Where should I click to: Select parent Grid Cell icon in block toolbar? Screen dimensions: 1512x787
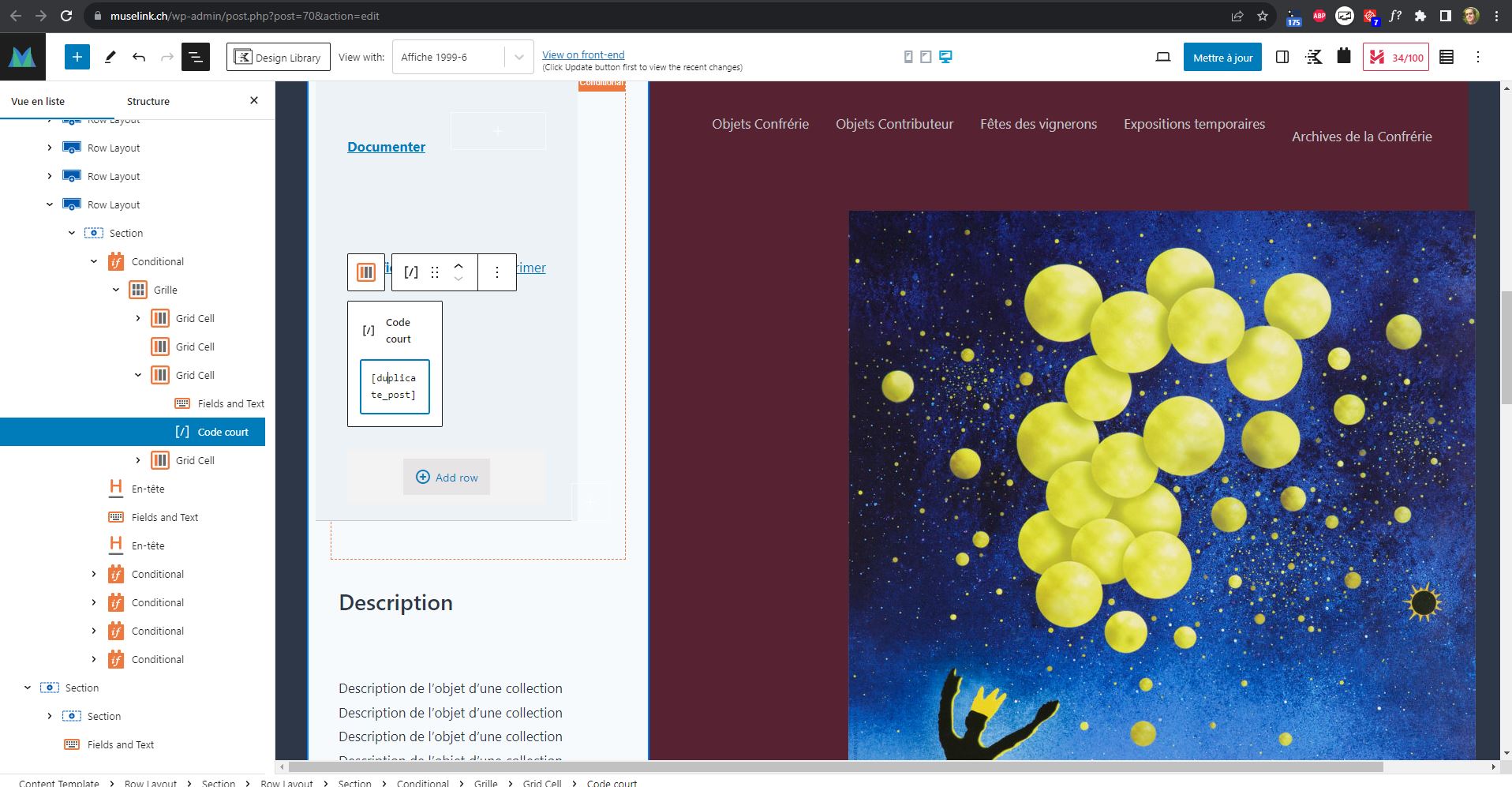[366, 272]
